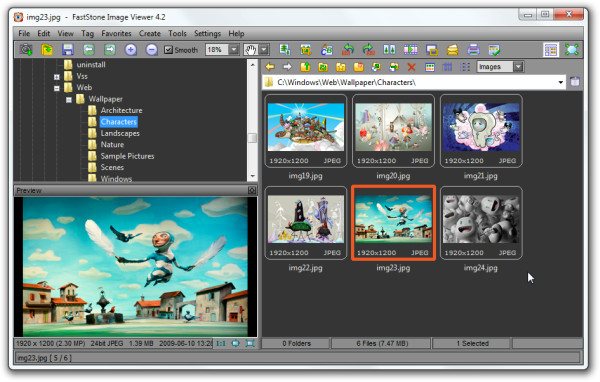Open the Tools menu
Screen dimensions: 600x382
click(x=177, y=33)
